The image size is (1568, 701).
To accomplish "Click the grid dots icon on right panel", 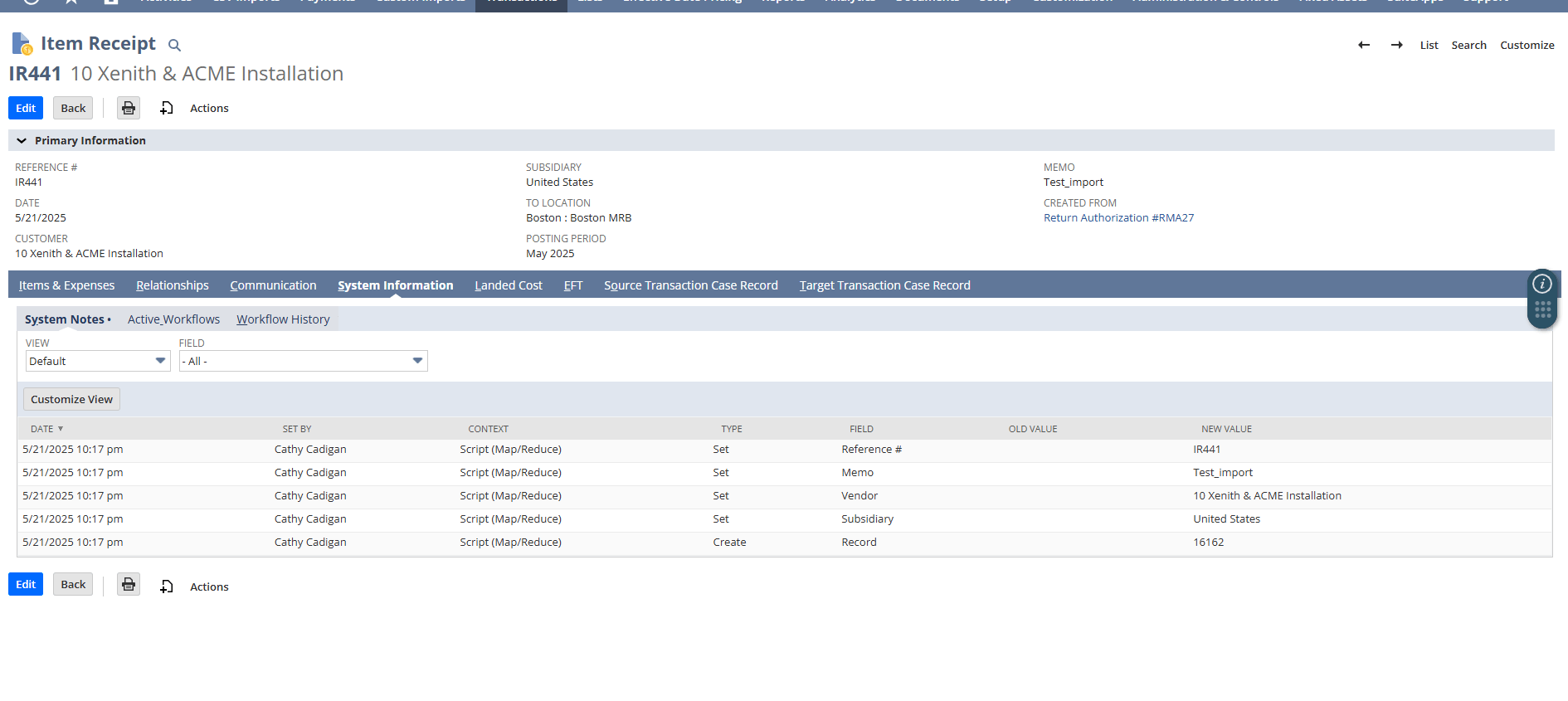I will 1542,310.
